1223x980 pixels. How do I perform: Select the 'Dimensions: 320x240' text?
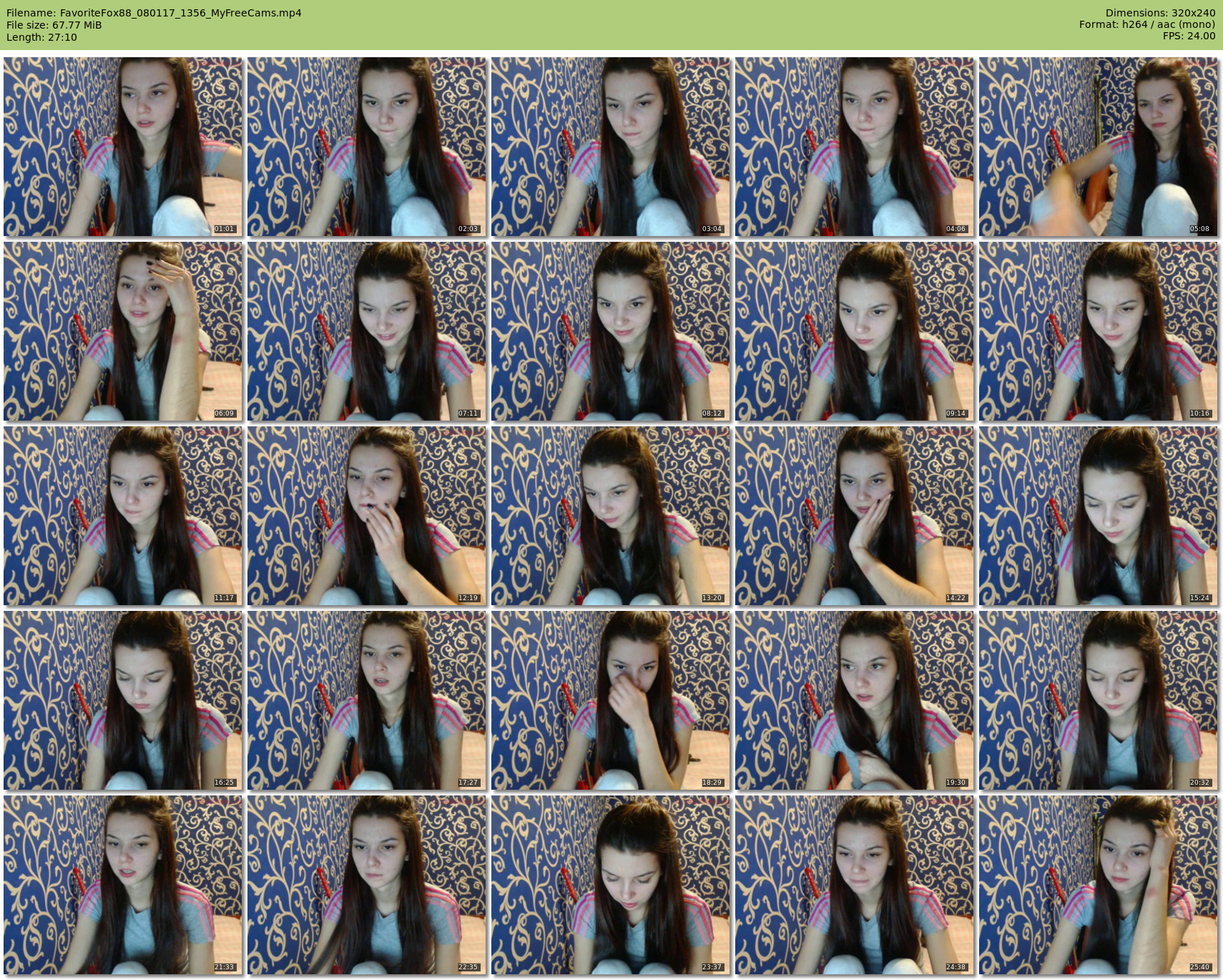pos(1160,13)
